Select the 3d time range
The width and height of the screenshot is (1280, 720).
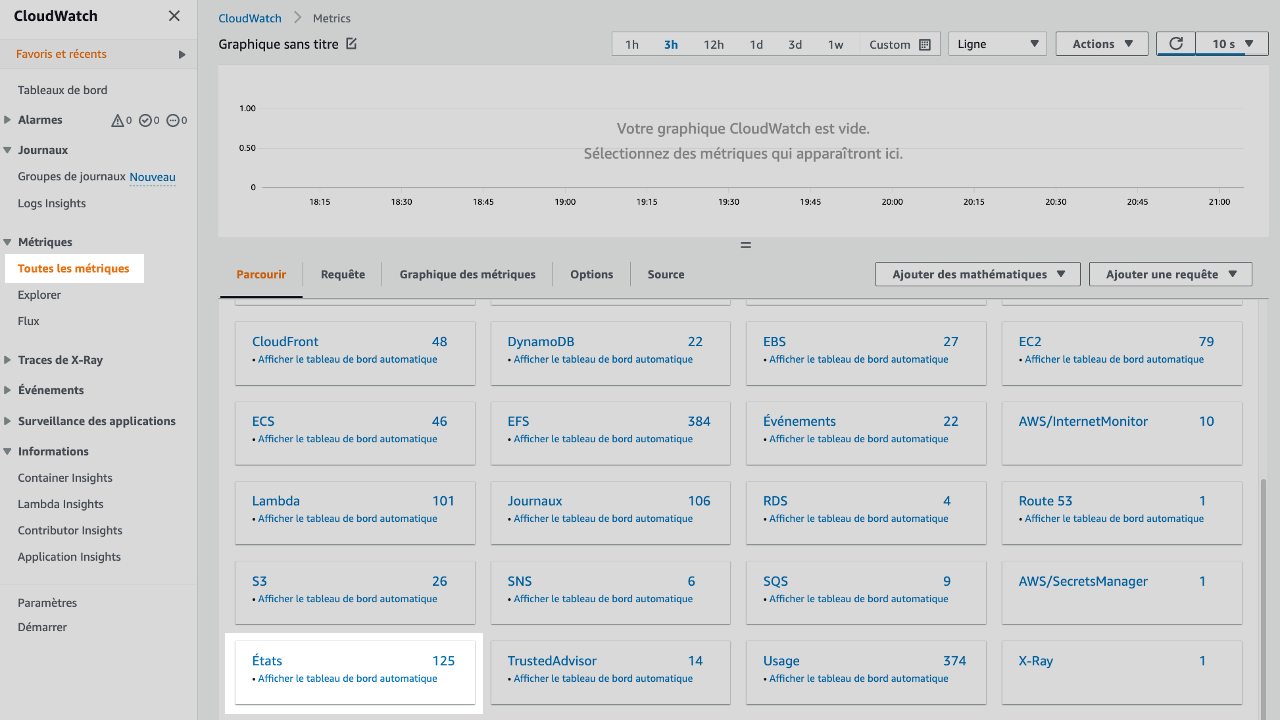[x=795, y=44]
